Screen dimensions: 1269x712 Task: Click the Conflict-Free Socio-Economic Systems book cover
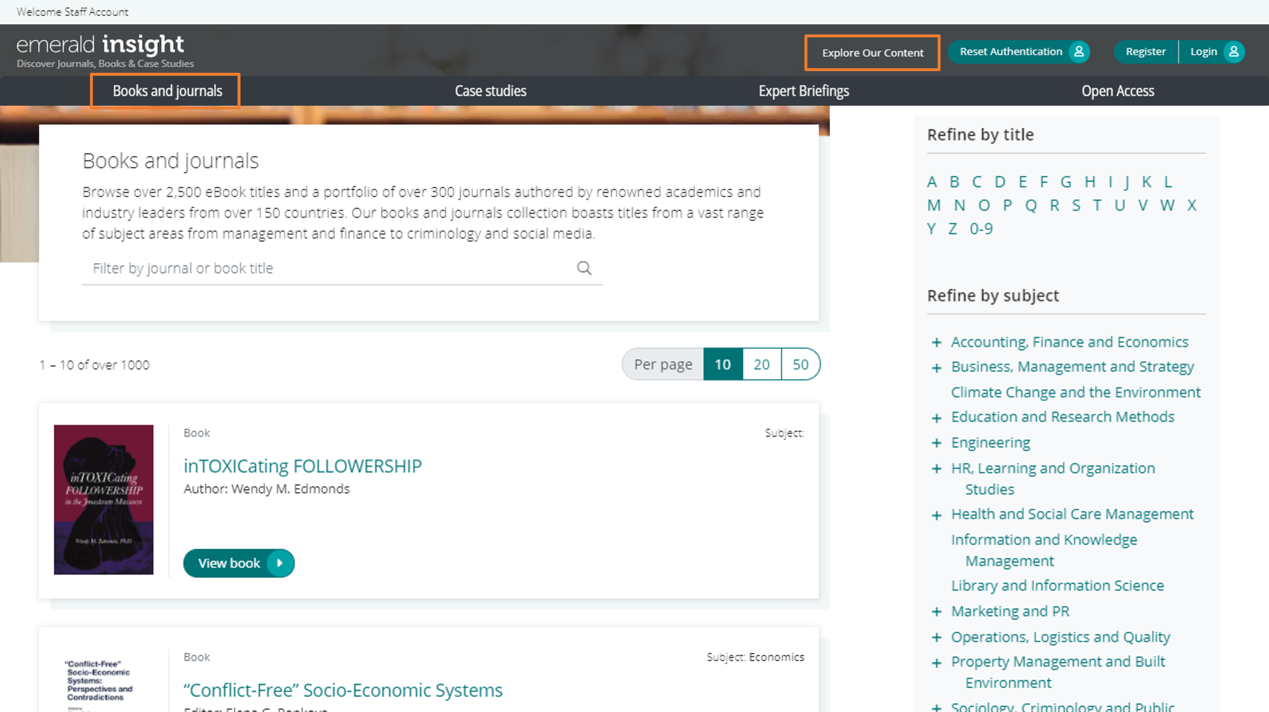coord(104,681)
